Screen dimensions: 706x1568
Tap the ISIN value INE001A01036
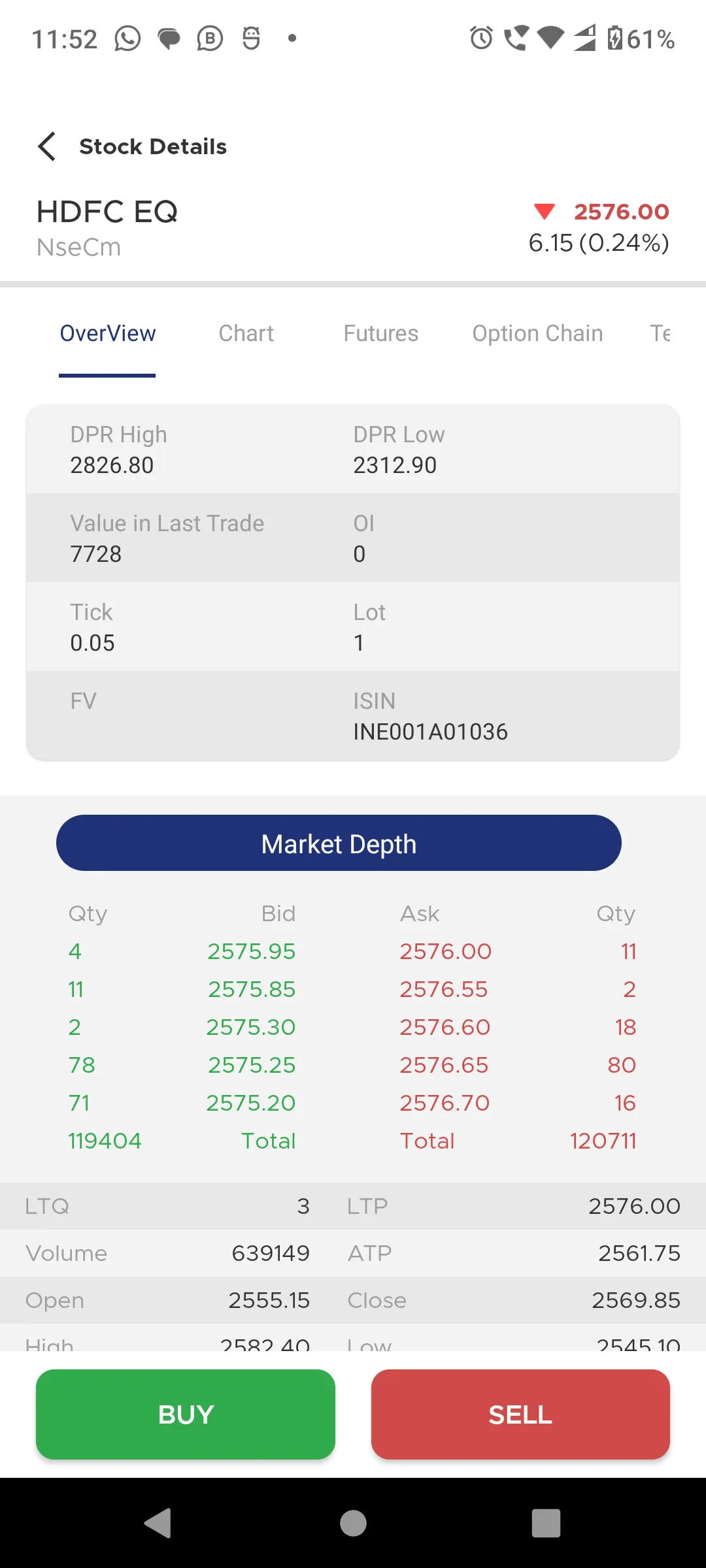(x=430, y=732)
